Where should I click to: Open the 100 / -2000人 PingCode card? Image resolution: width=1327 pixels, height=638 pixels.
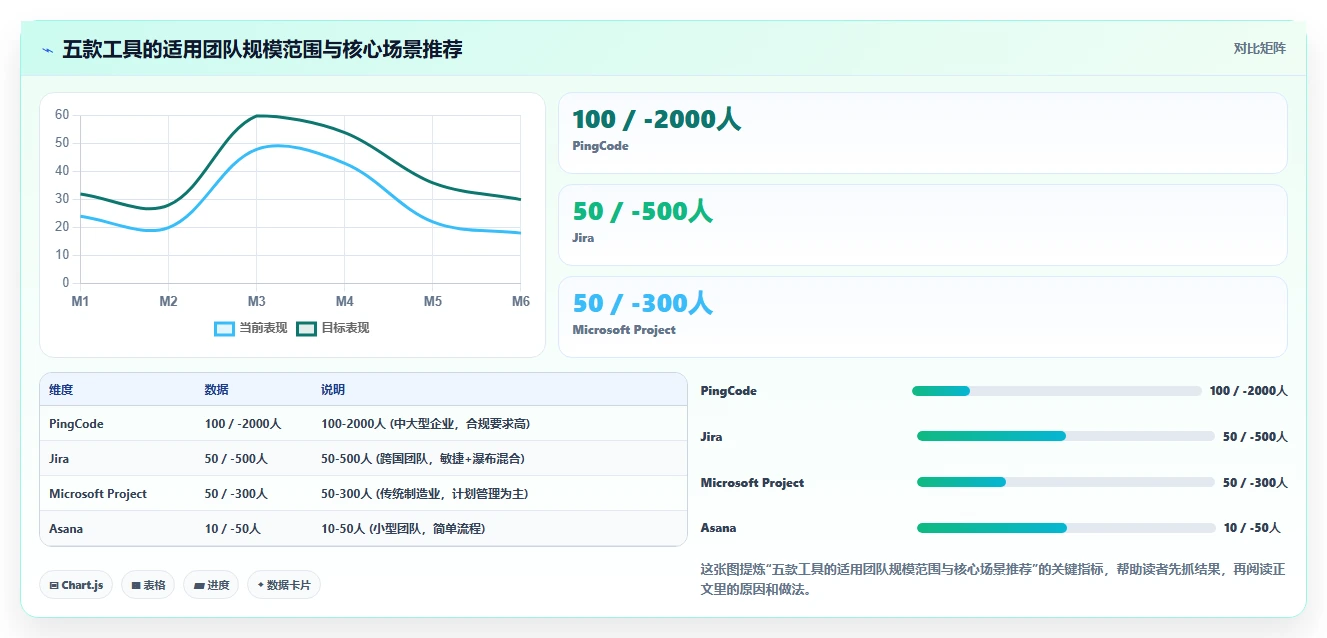[922, 133]
